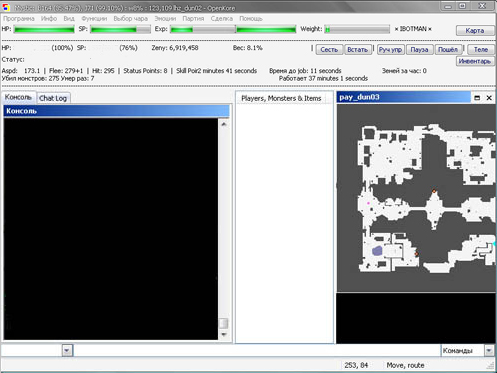This screenshot has height=373, width=497.
Task: Click the Сесть button
Action: click(329, 49)
